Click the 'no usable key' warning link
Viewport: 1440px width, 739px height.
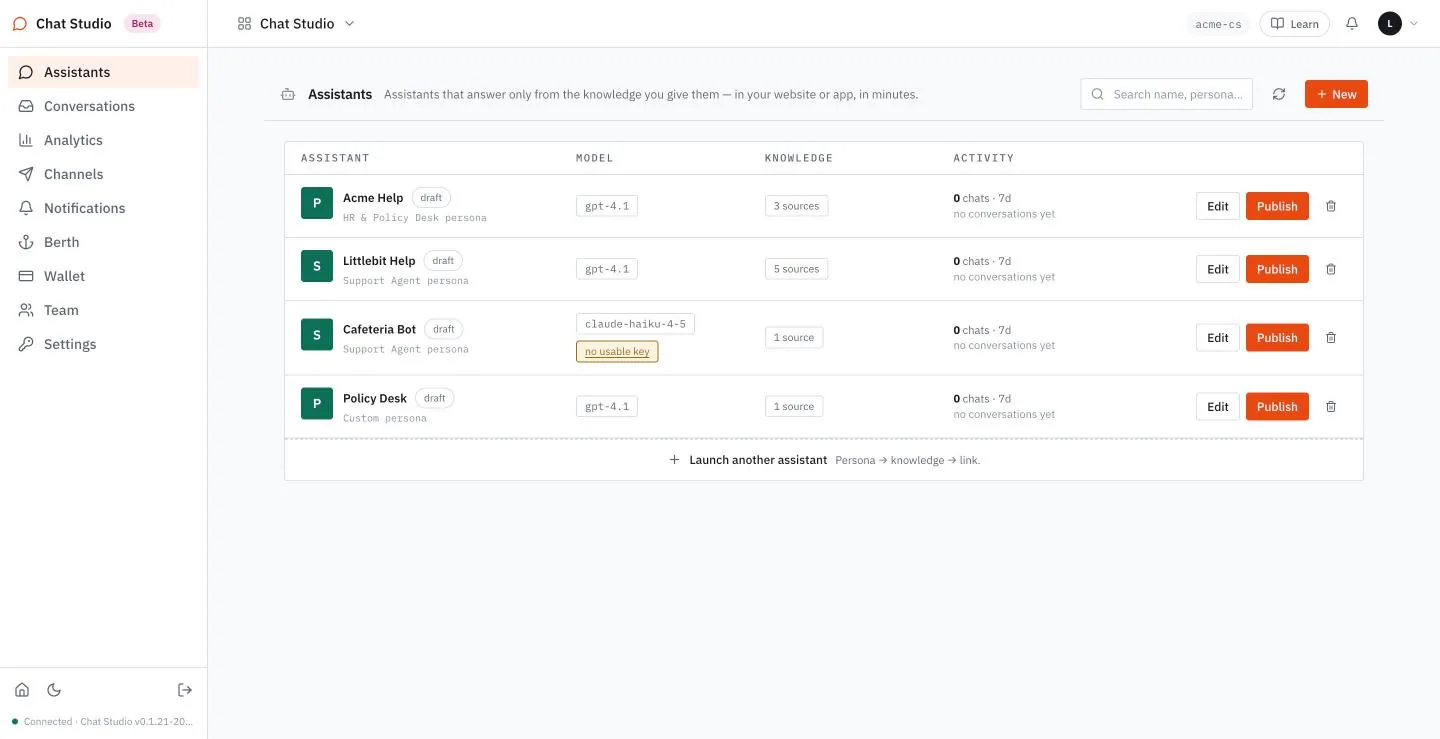(617, 352)
